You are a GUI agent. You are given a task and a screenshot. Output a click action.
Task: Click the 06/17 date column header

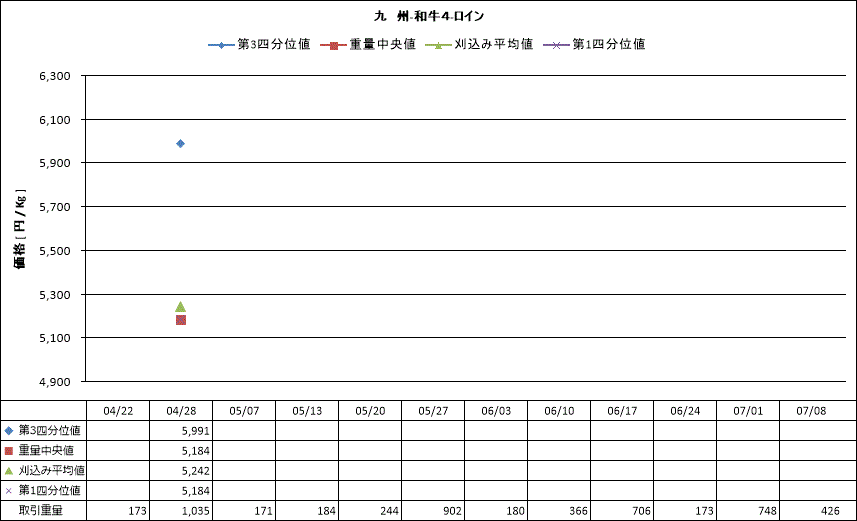click(622, 411)
